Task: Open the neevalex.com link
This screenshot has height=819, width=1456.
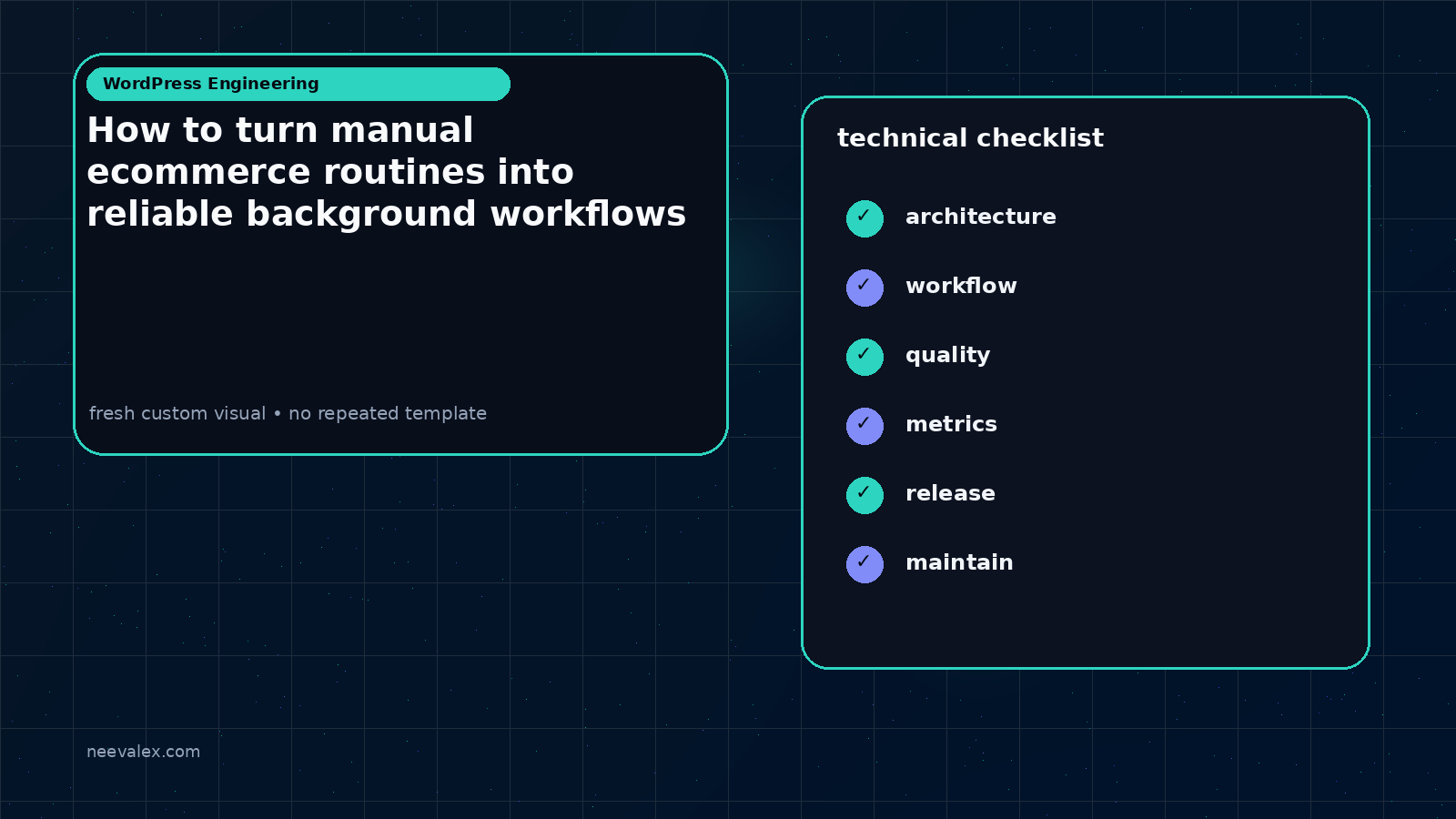Action: (x=143, y=752)
